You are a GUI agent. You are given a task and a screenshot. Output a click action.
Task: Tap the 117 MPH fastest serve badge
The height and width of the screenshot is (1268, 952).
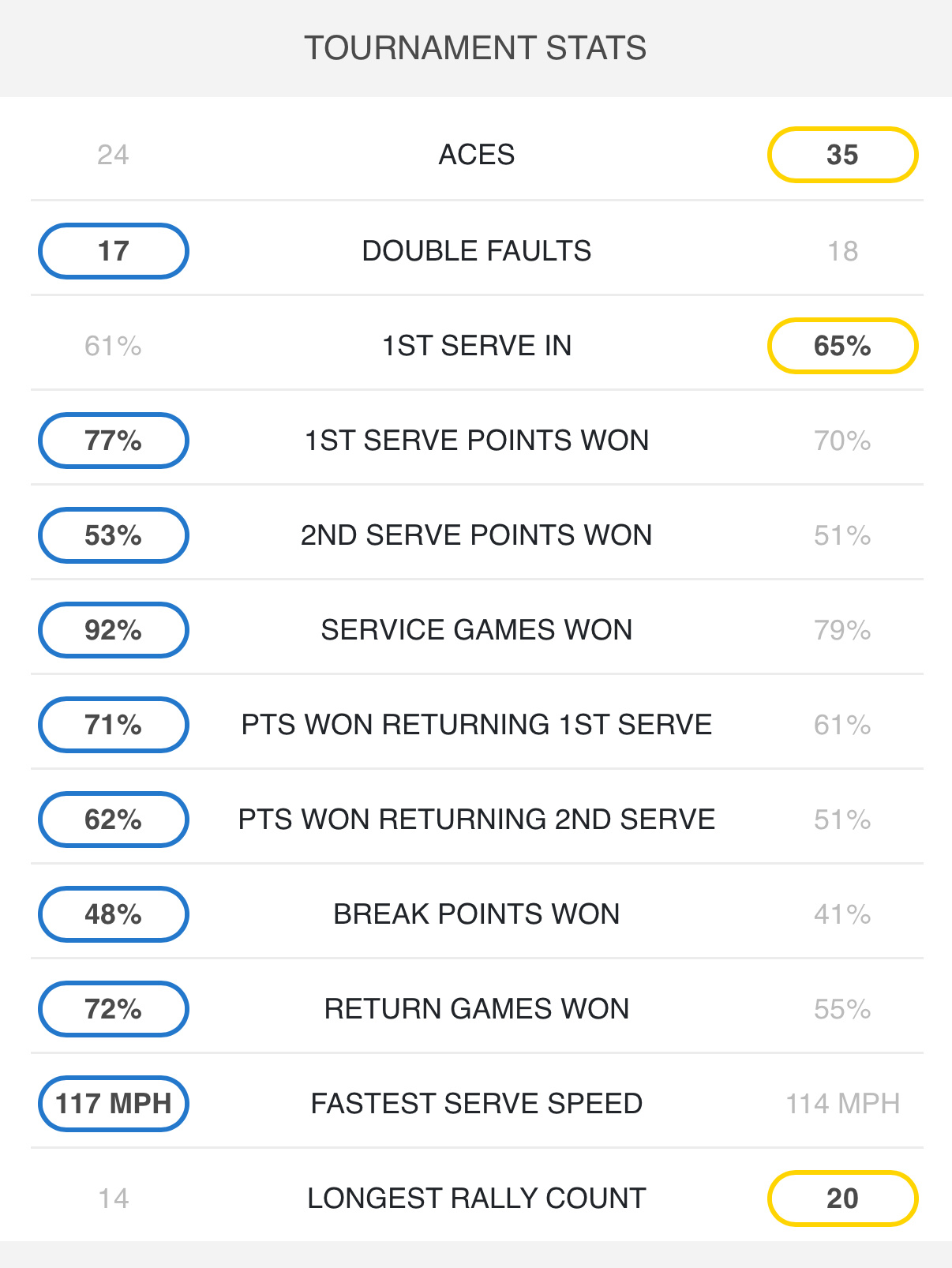(113, 1104)
